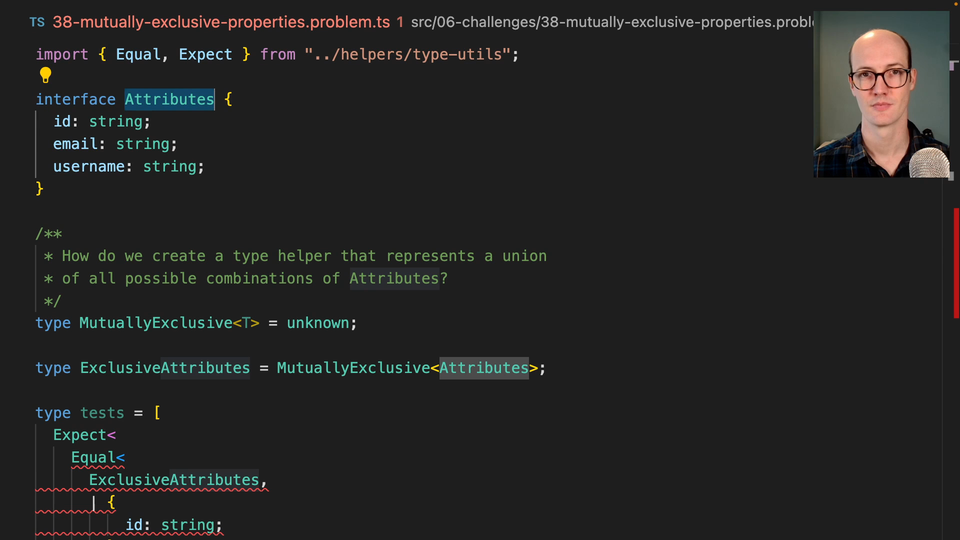Click the MutuallyExclusive<T> type definition name

pyautogui.click(x=155, y=323)
